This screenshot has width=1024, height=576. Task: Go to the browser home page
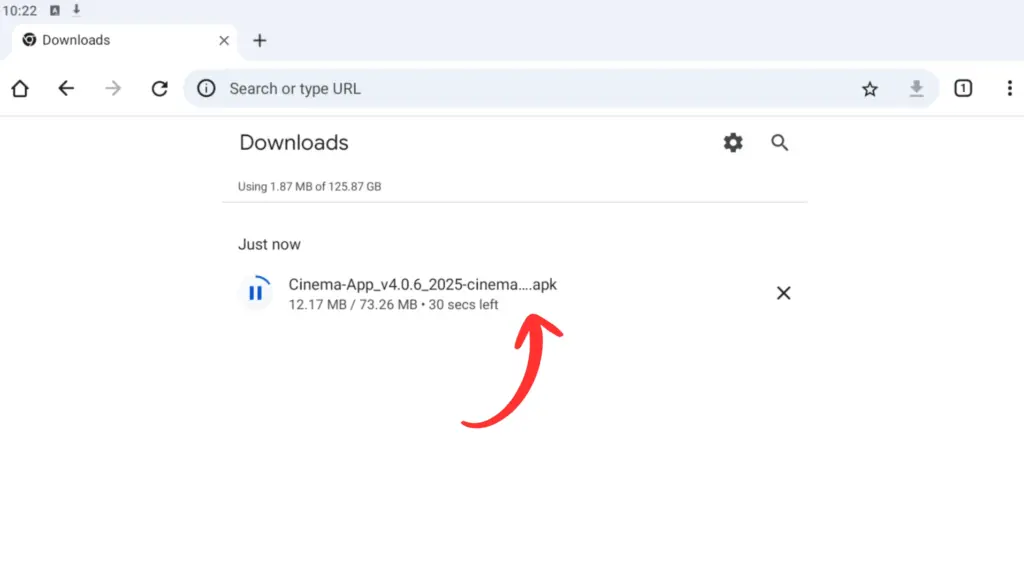point(20,89)
